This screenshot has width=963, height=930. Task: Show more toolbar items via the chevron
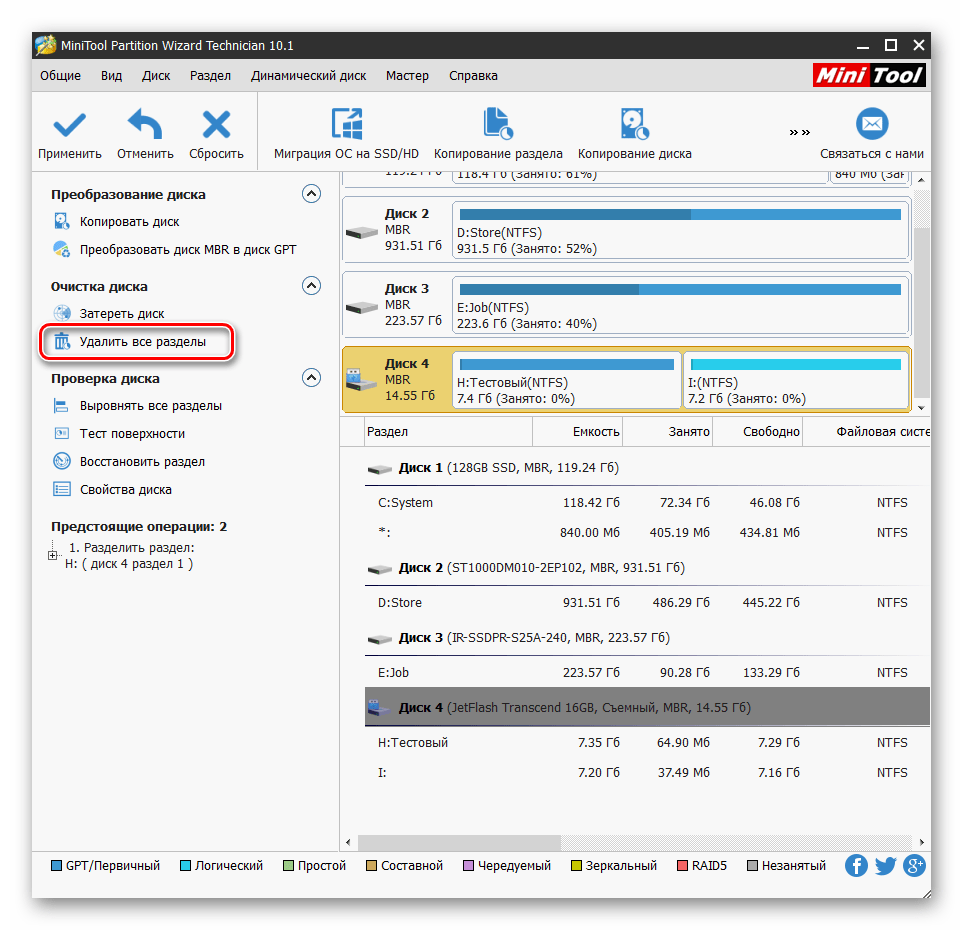tap(799, 132)
